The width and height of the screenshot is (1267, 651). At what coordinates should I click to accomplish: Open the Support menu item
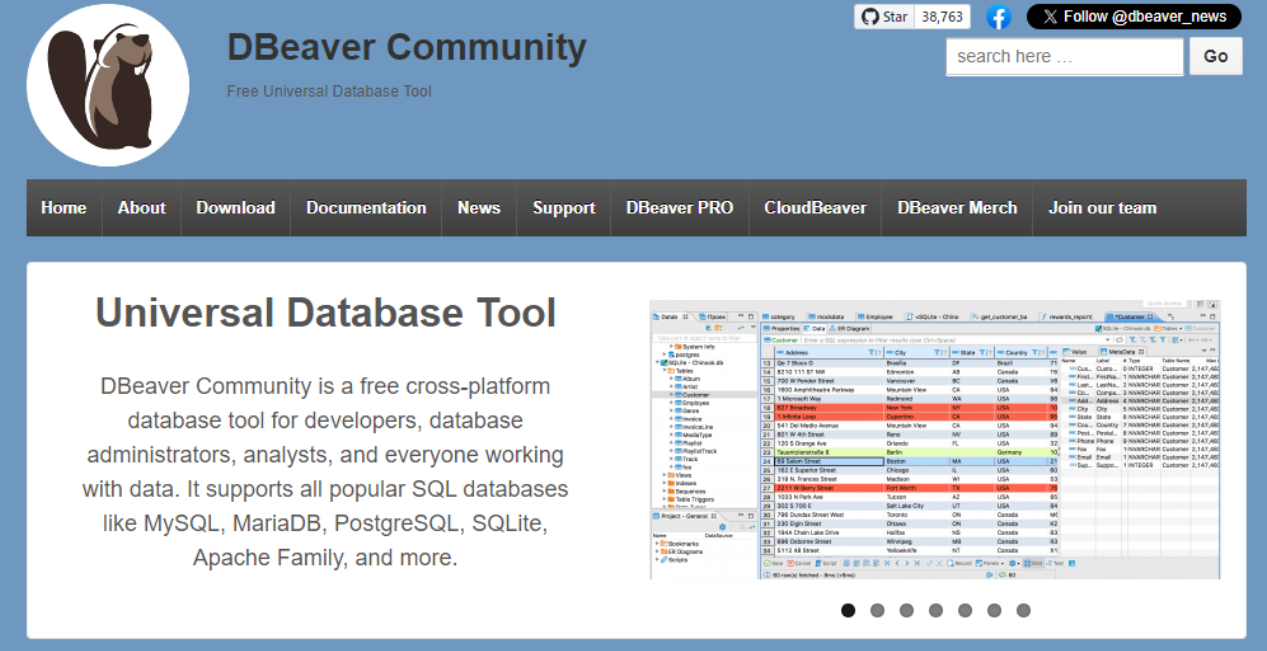[x=564, y=208]
